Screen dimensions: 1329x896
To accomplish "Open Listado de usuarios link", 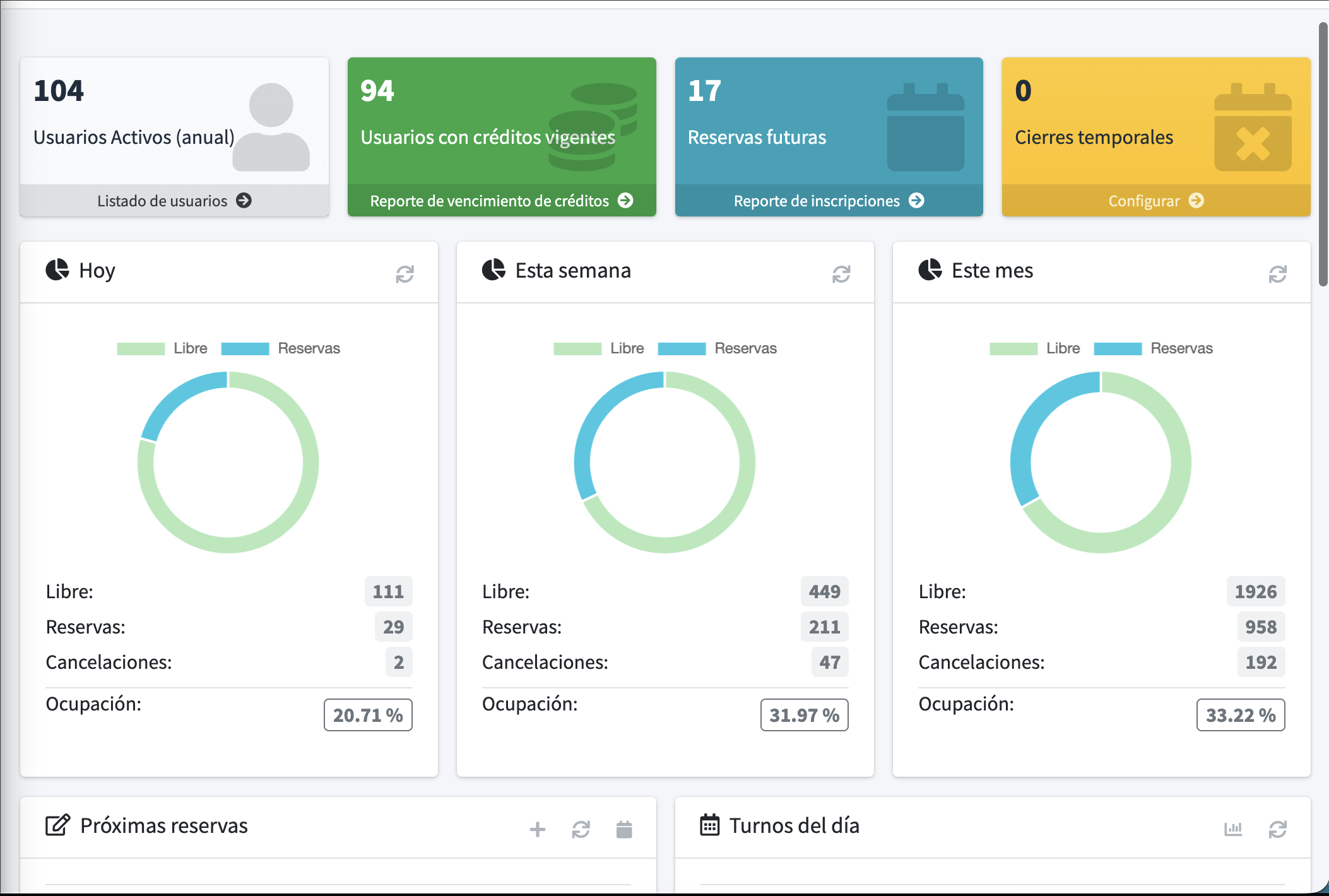I will tap(174, 201).
